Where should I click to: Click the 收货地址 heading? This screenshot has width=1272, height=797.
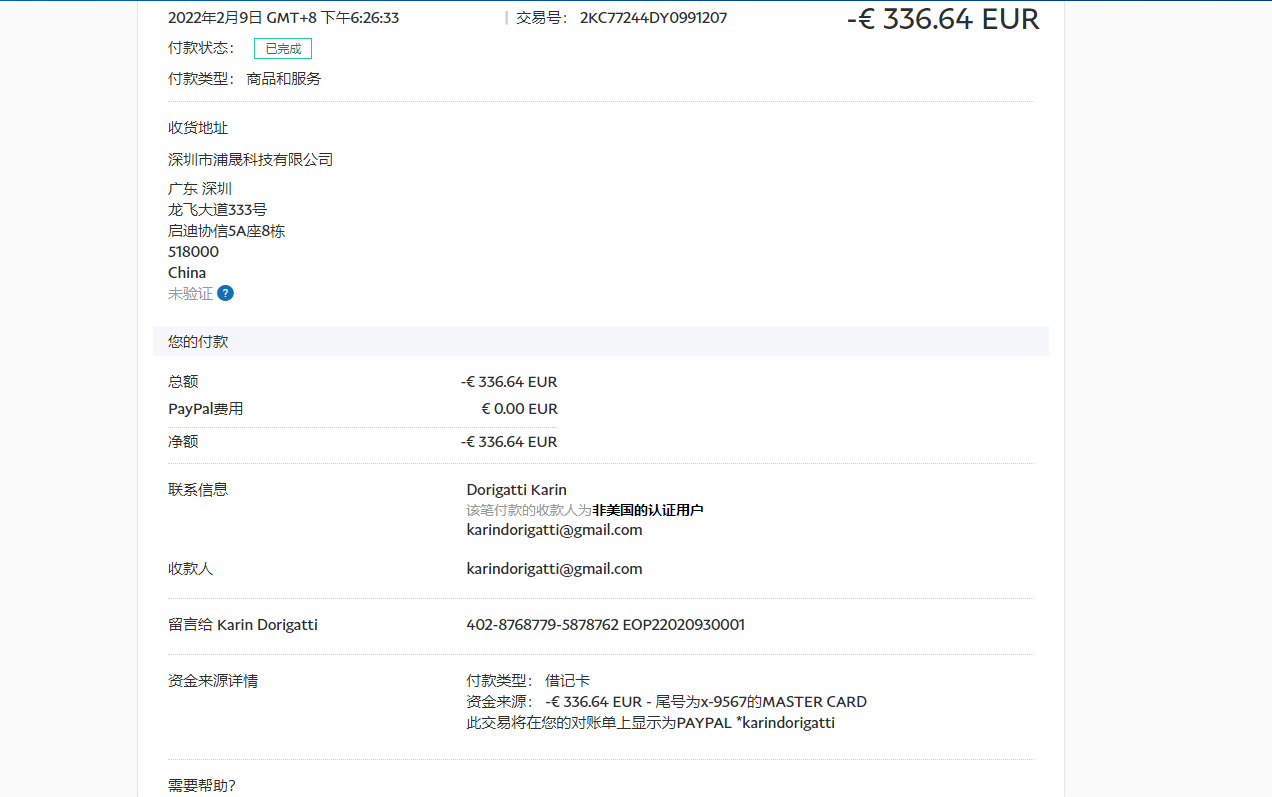click(198, 128)
